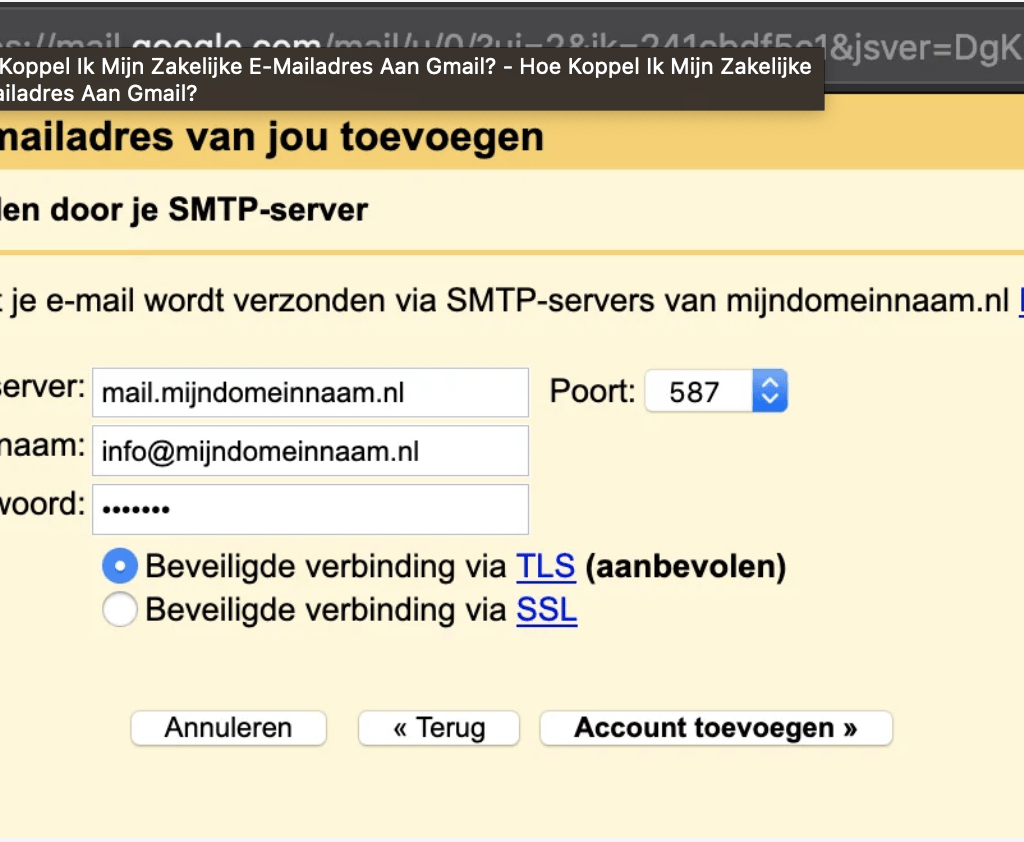Click the 'Beveiligde verbinding via' SSL label text
This screenshot has height=842, width=1024.
pyautogui.click(x=326, y=609)
